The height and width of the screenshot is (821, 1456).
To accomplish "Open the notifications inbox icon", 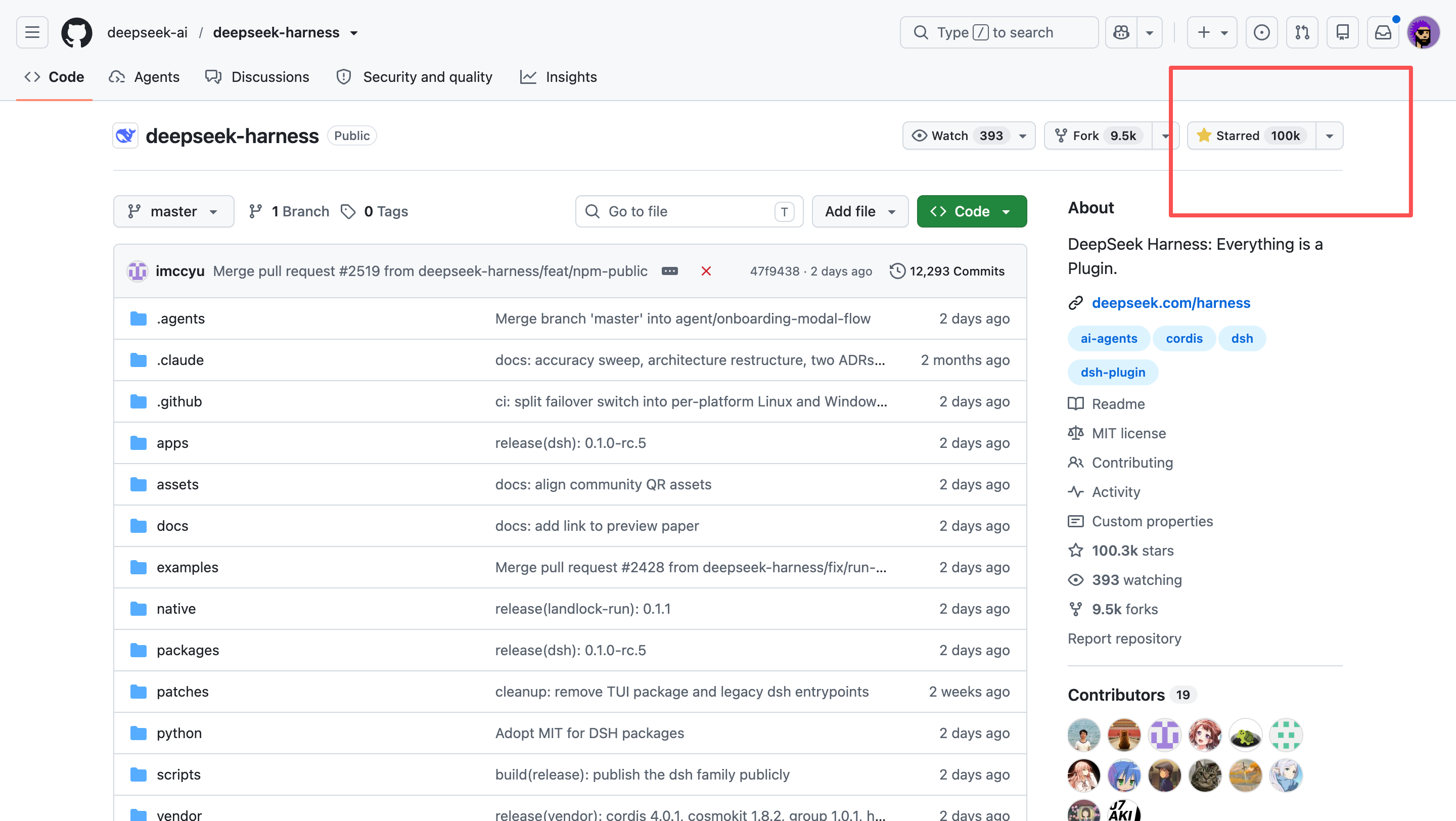I will pos(1383,32).
